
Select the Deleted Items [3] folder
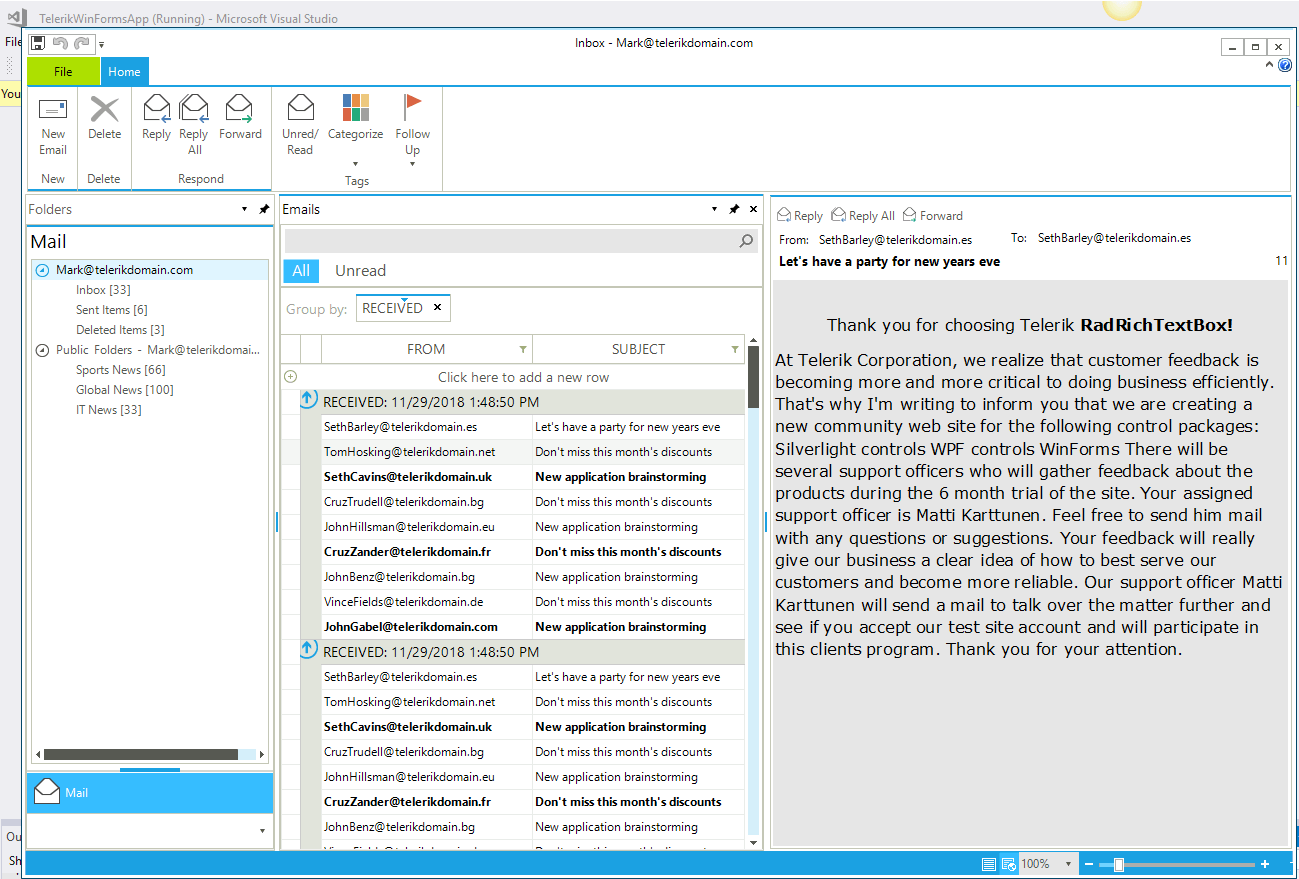coord(120,330)
